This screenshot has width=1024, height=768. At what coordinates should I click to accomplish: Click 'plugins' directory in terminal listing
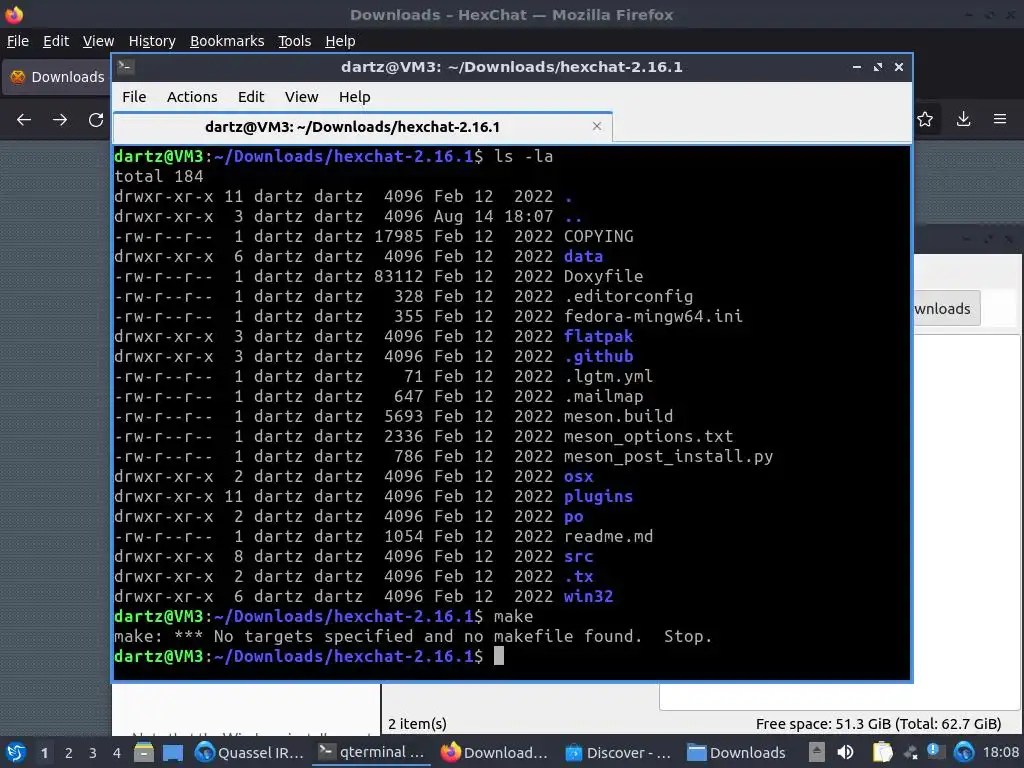point(598,496)
